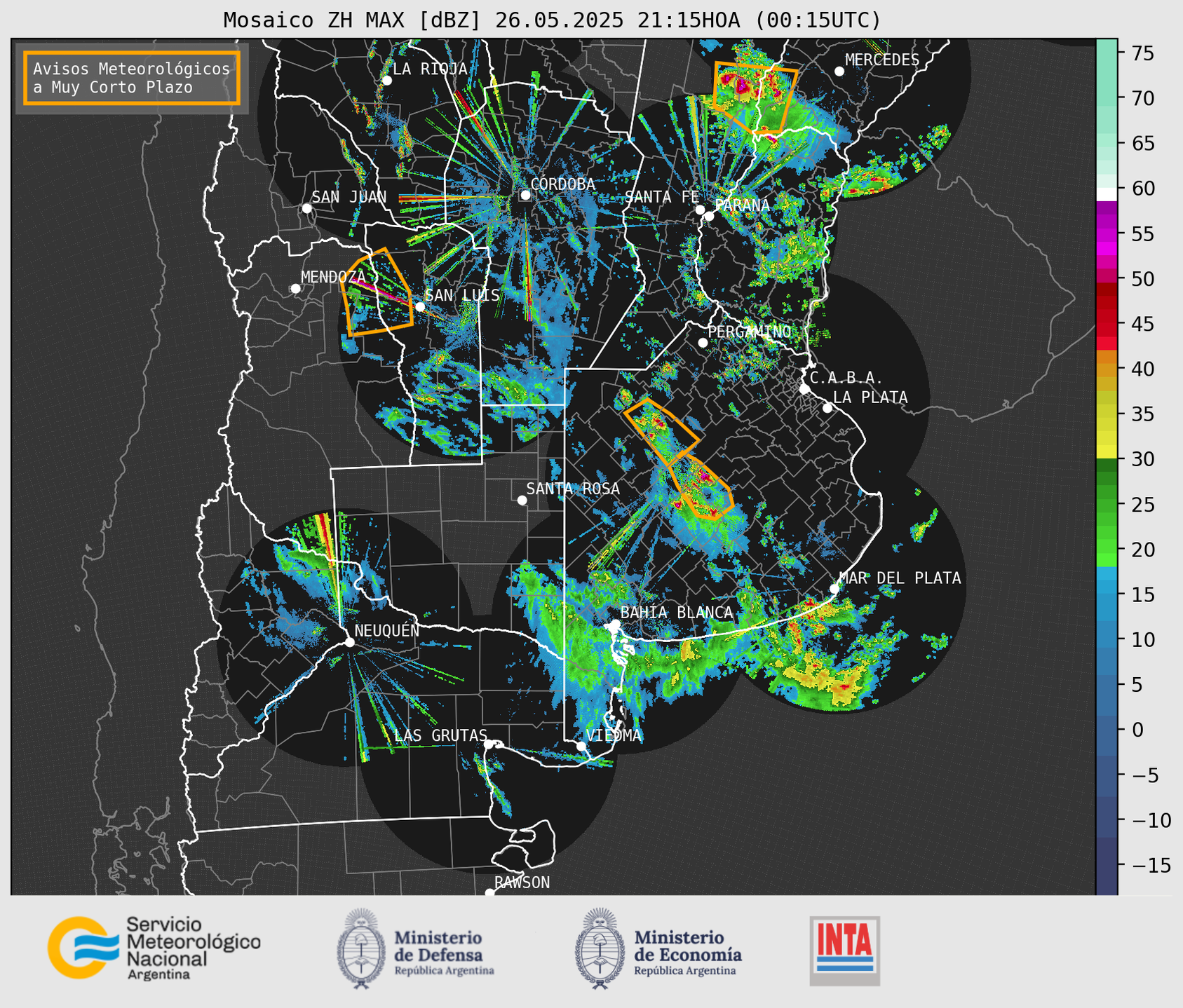Click the MERCEDES label text
Viewport: 1183px width, 1008px height.
click(882, 60)
